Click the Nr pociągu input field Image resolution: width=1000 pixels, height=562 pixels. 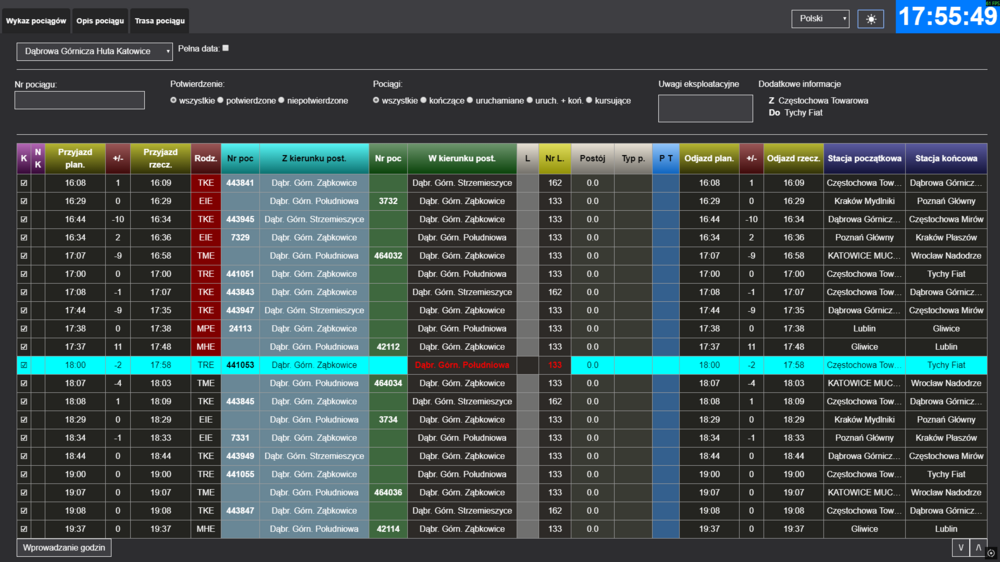click(x=79, y=100)
